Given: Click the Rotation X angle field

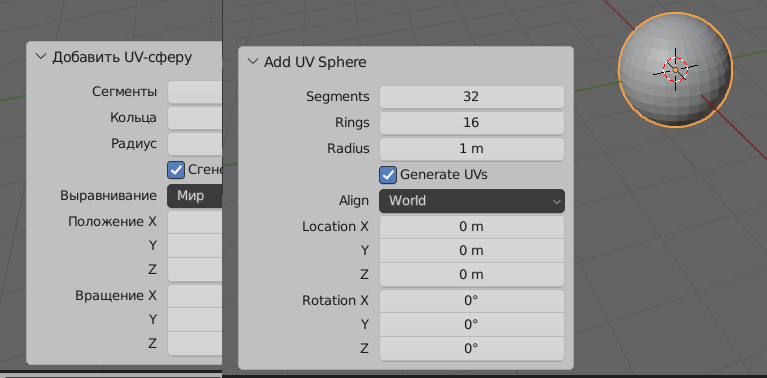Looking at the screenshot, I should (x=472, y=300).
